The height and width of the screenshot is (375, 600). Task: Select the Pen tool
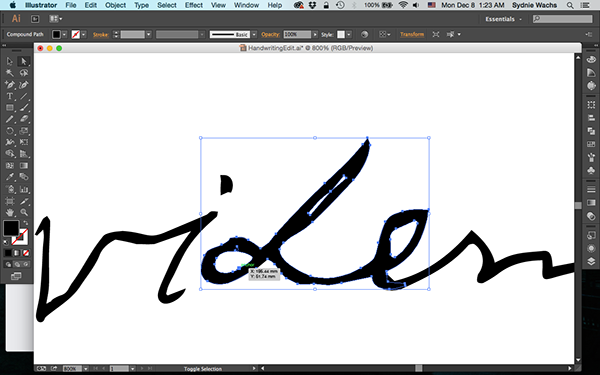point(10,85)
